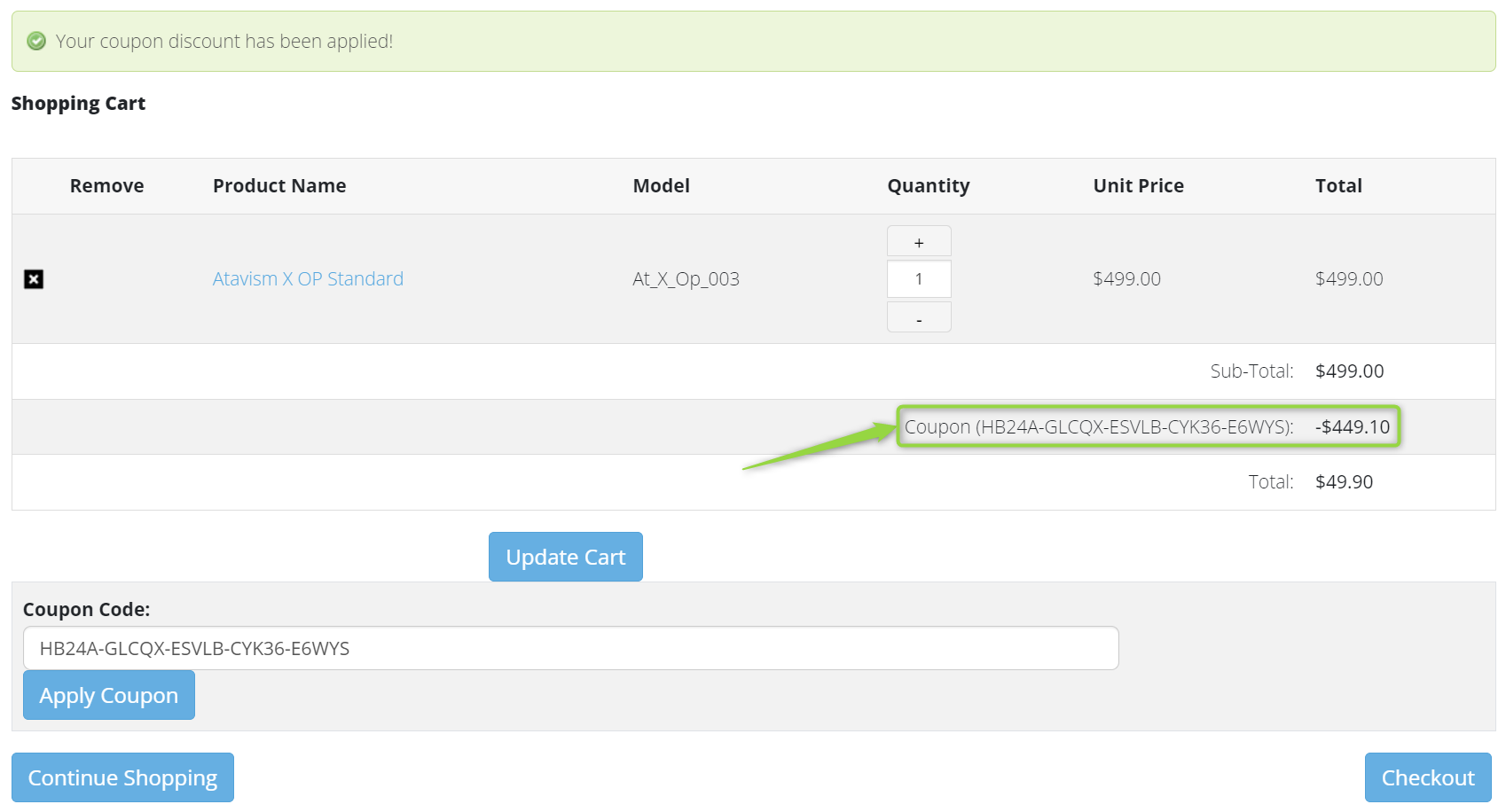
Task: Click the coupon applied success message
Action: pos(224,42)
